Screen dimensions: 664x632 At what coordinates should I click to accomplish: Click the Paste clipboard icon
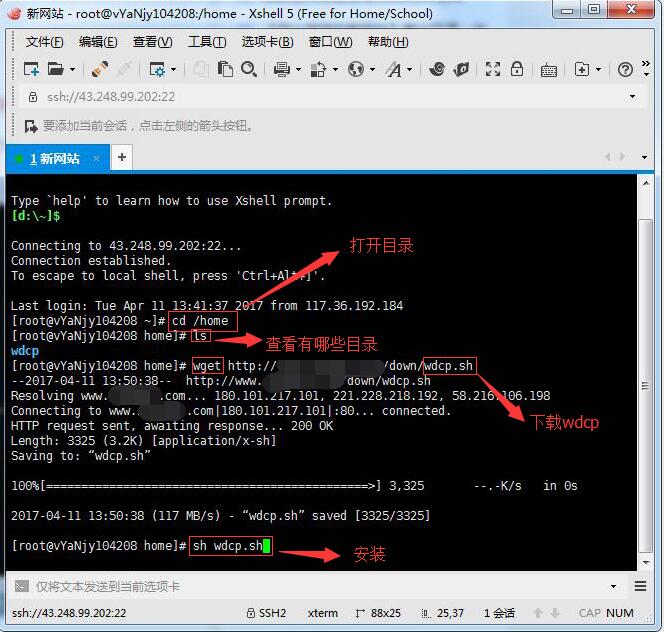click(x=225, y=69)
